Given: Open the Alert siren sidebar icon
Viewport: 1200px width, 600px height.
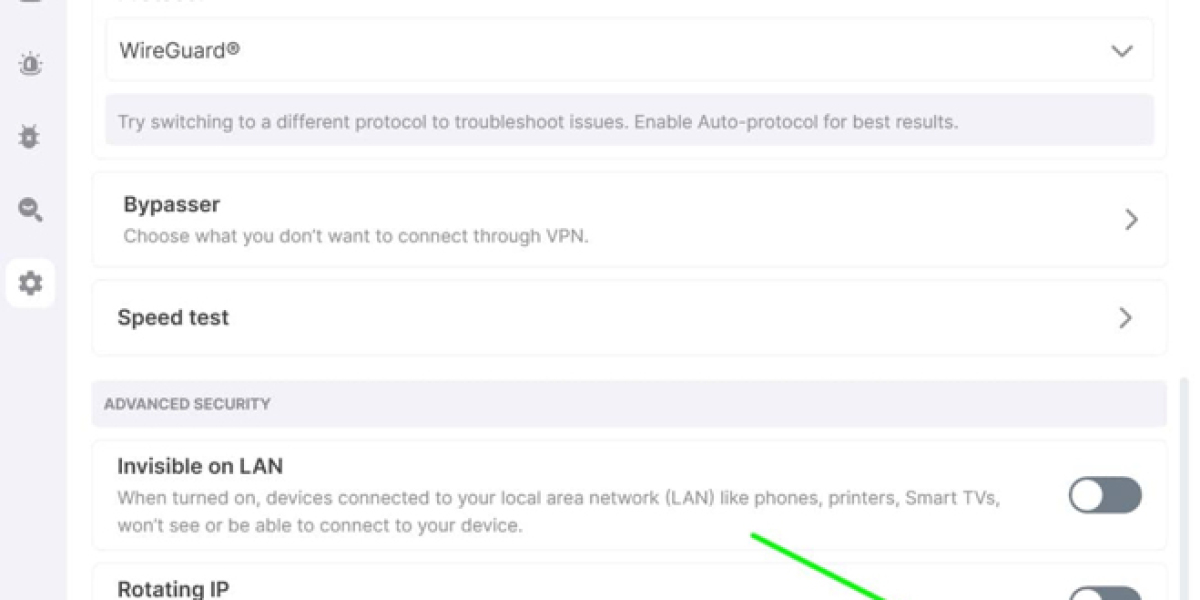Looking at the screenshot, I should coord(30,65).
